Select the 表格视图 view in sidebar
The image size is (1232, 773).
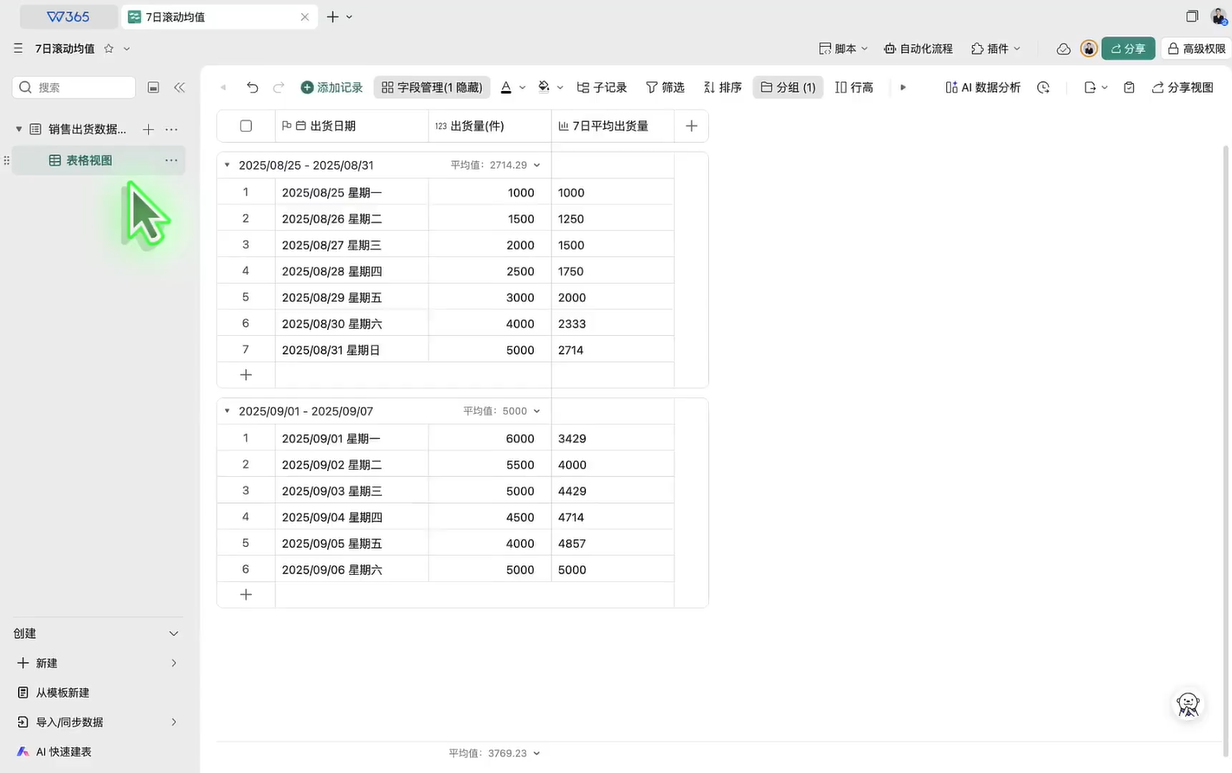[89, 160]
